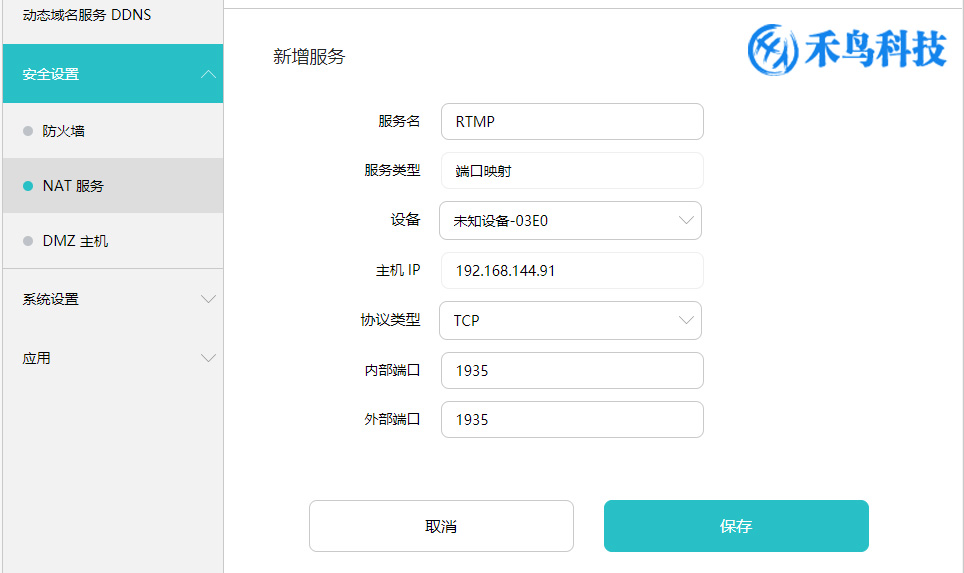
Task: Focus the 内部端口 input field
Action: (x=572, y=370)
